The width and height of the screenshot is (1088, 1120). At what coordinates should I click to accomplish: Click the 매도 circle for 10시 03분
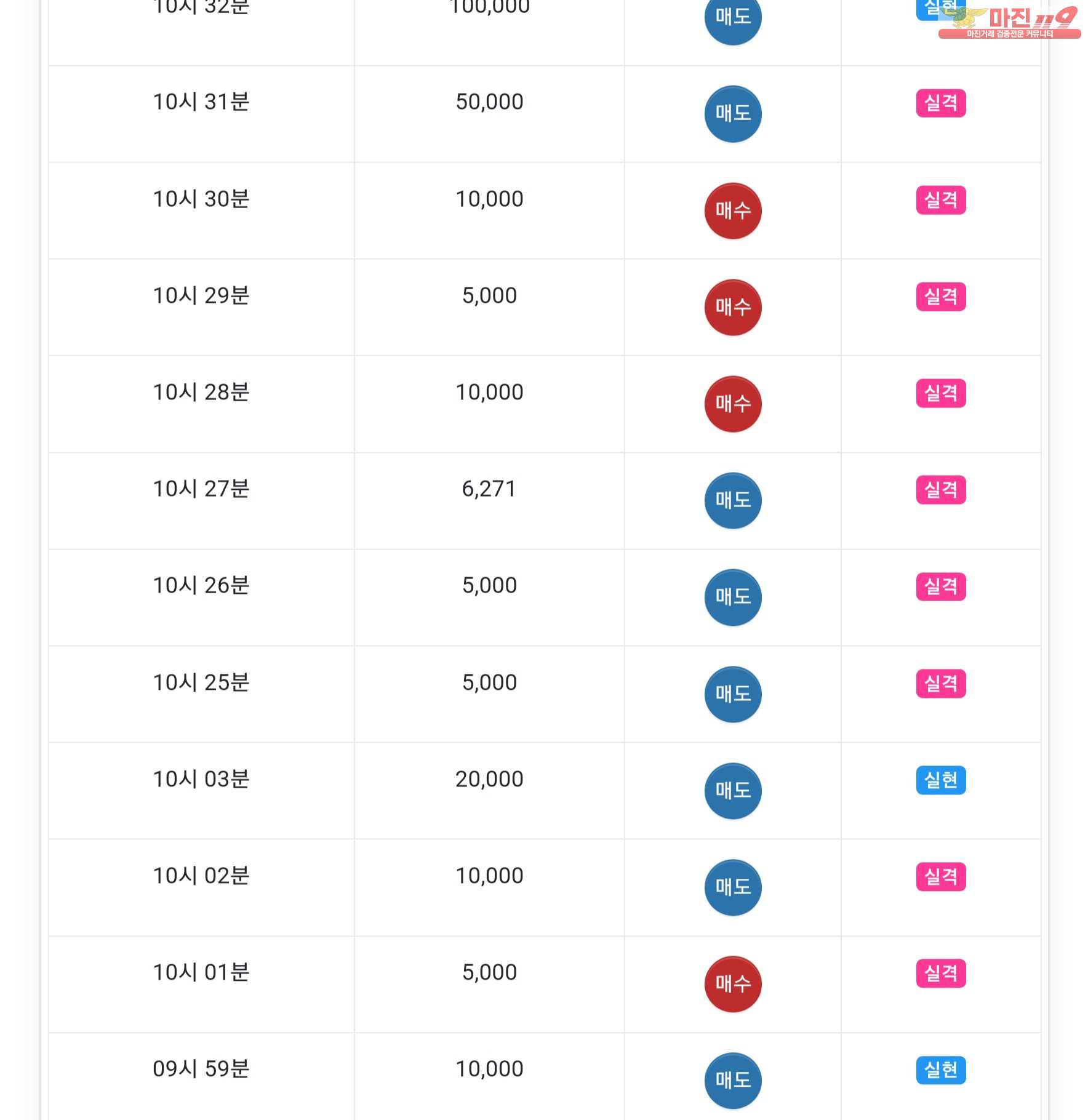732,791
